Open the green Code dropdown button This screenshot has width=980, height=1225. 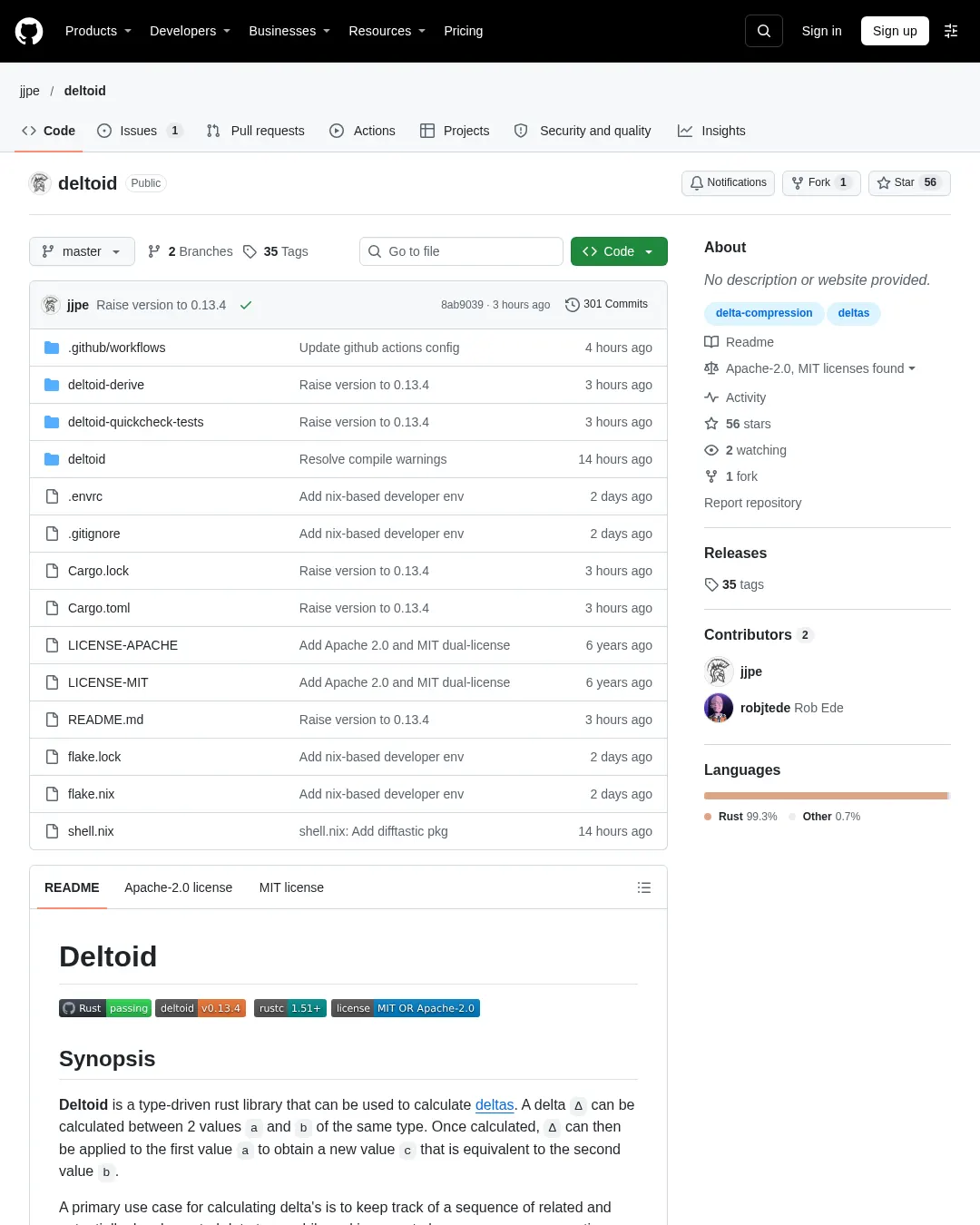click(x=619, y=251)
